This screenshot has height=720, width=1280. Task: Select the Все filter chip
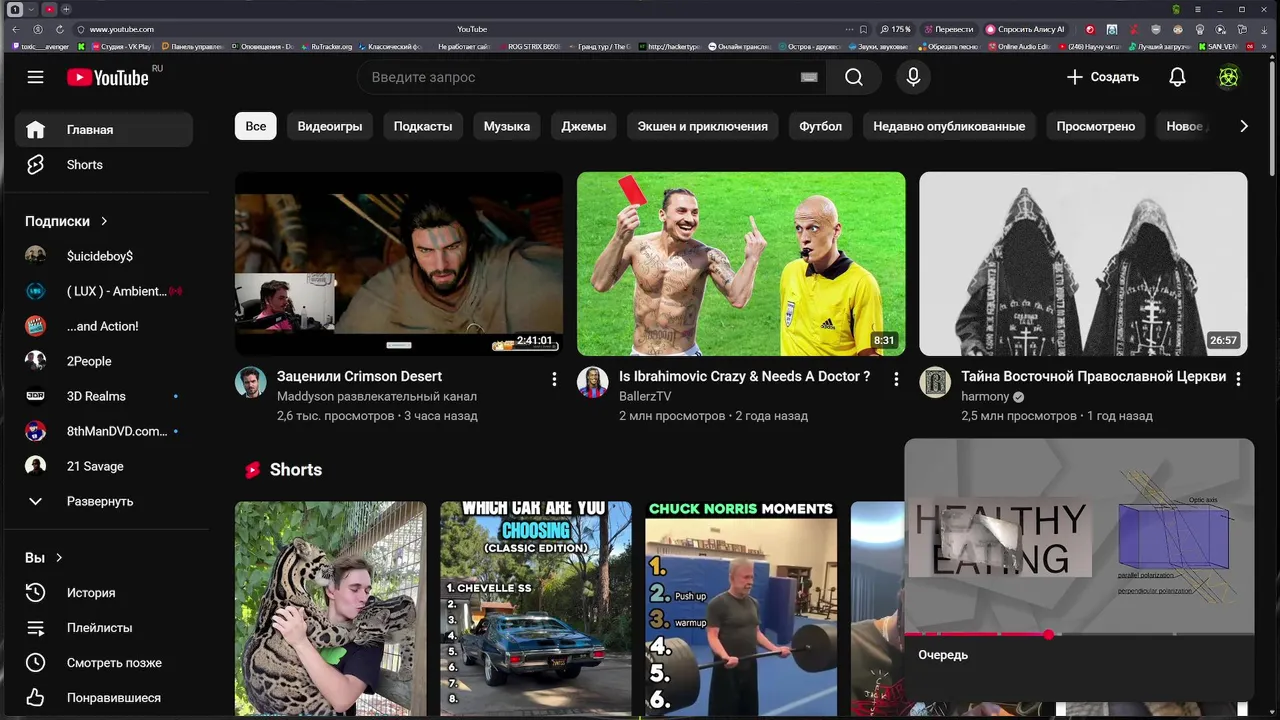[x=256, y=126]
